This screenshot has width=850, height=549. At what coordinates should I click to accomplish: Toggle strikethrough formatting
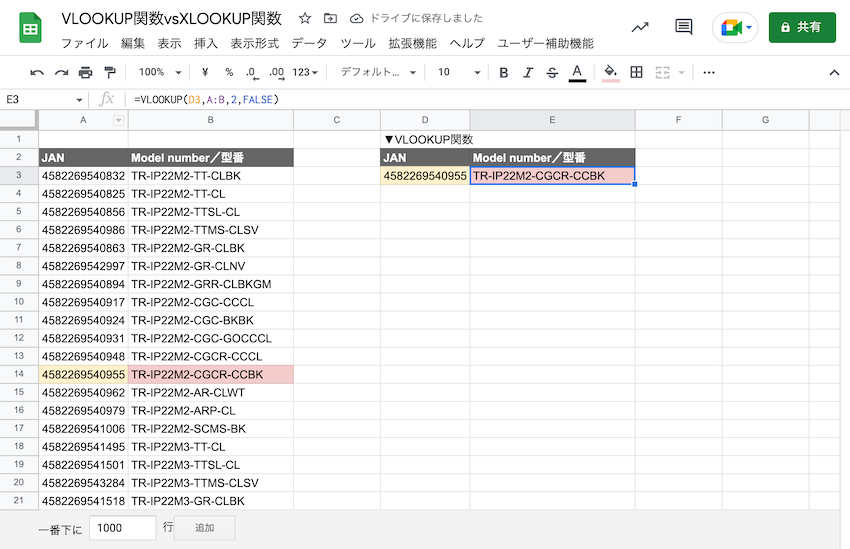552,72
